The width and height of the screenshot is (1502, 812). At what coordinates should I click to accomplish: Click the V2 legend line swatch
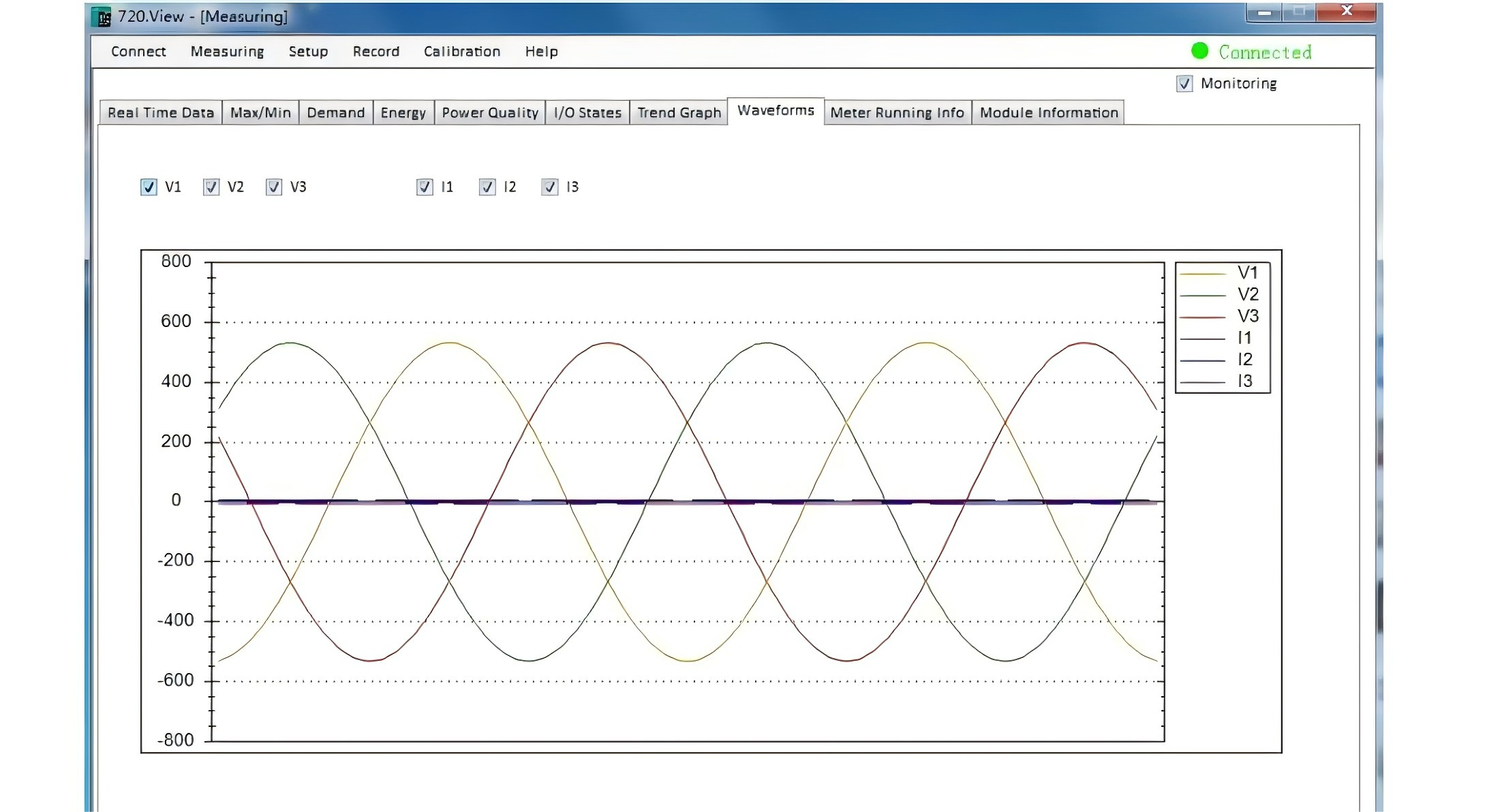tap(1203, 296)
